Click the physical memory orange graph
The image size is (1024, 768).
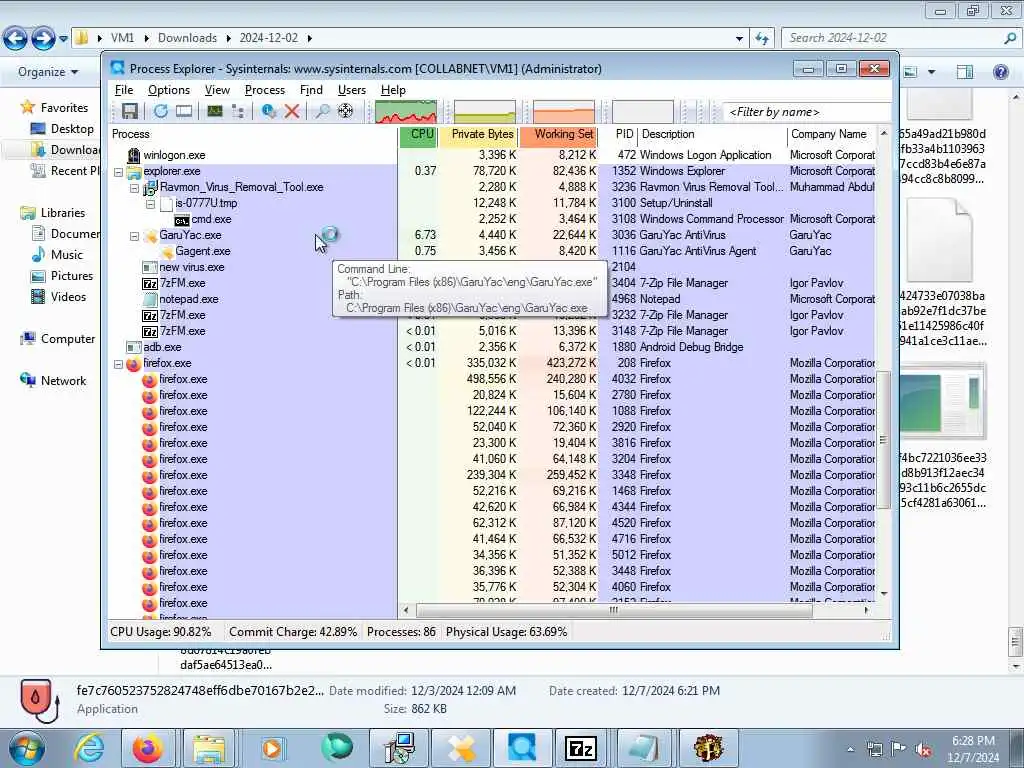pos(564,112)
